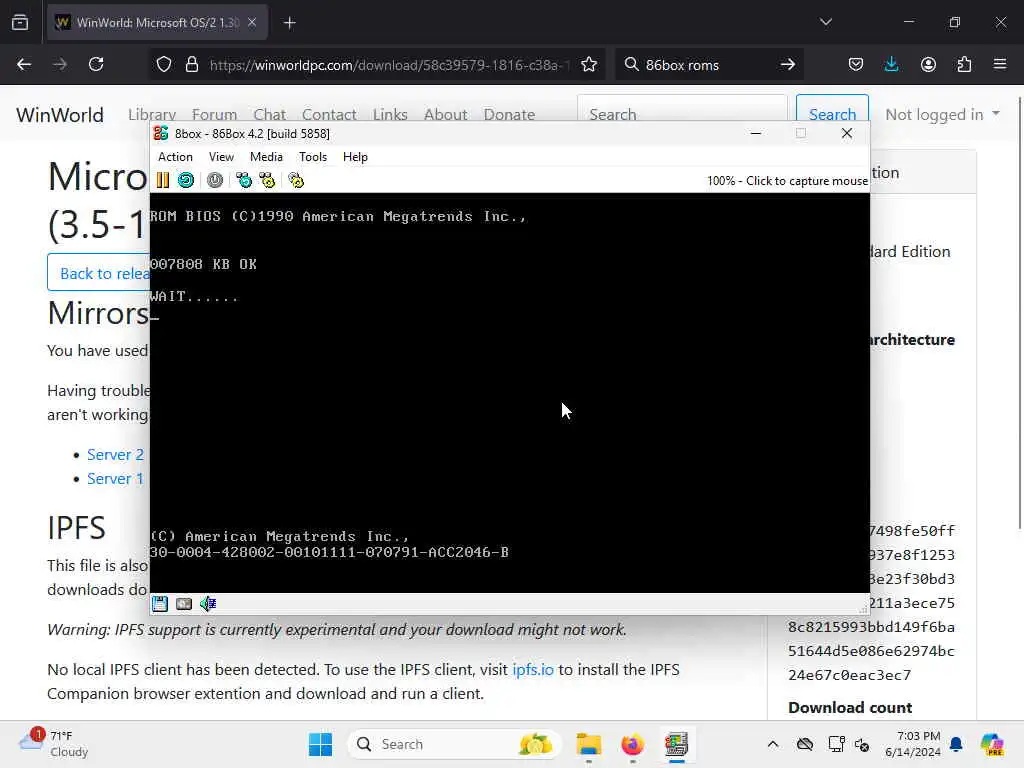
Task: Open Firefox from the taskbar
Action: [x=632, y=744]
